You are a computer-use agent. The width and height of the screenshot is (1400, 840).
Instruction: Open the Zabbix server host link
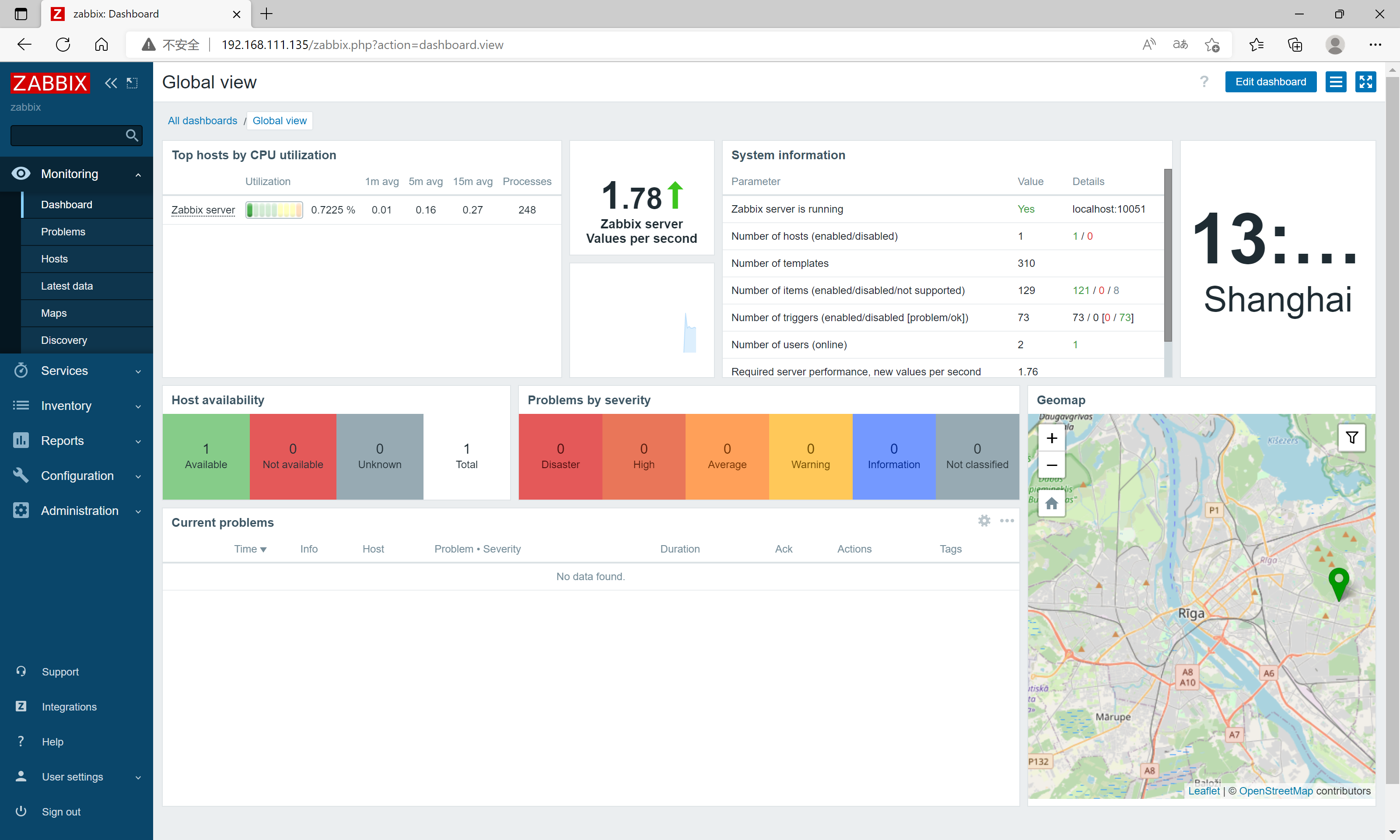pos(203,210)
